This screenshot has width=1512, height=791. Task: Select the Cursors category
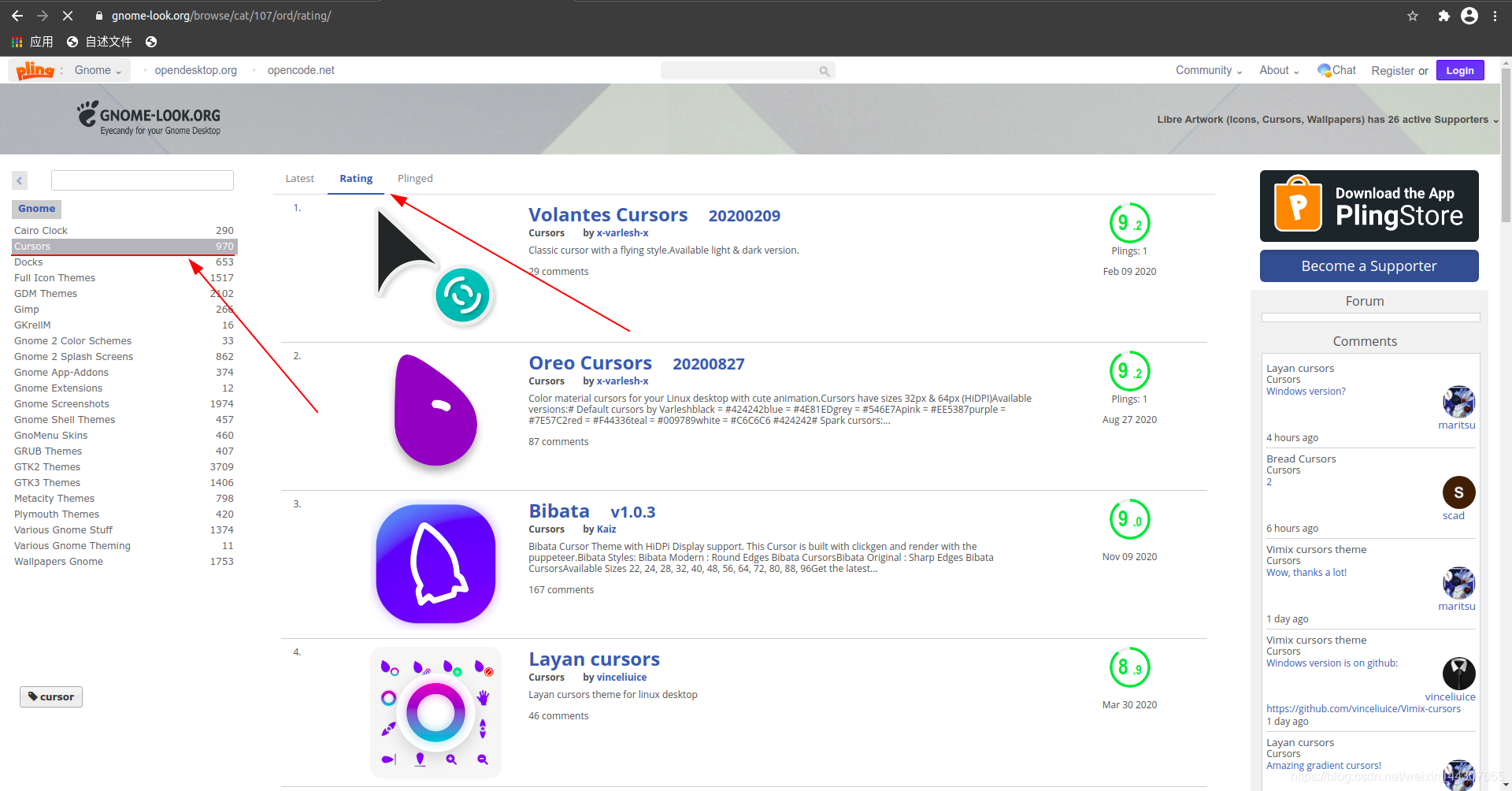124,247
